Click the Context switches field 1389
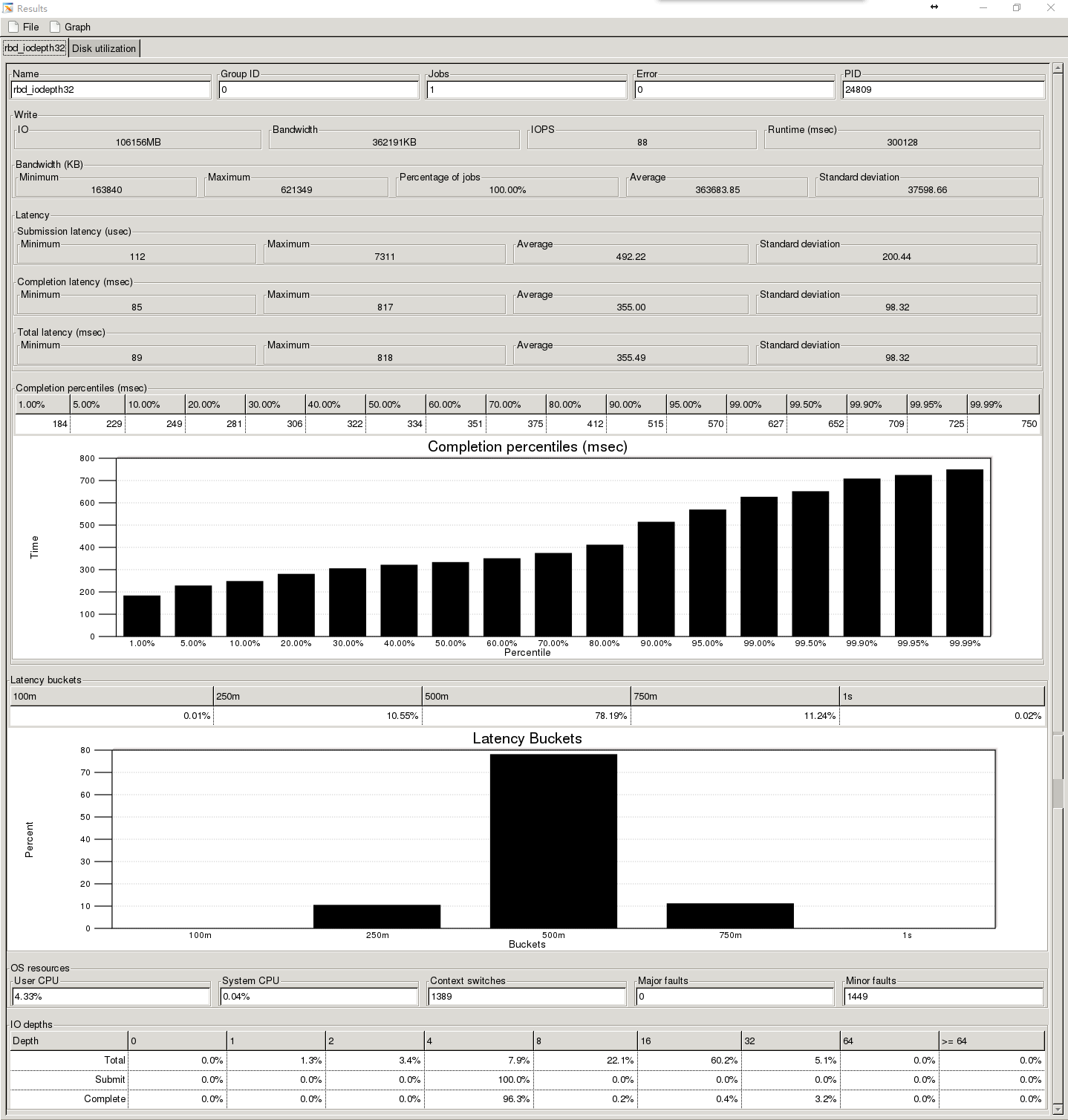1068x1120 pixels. click(527, 997)
